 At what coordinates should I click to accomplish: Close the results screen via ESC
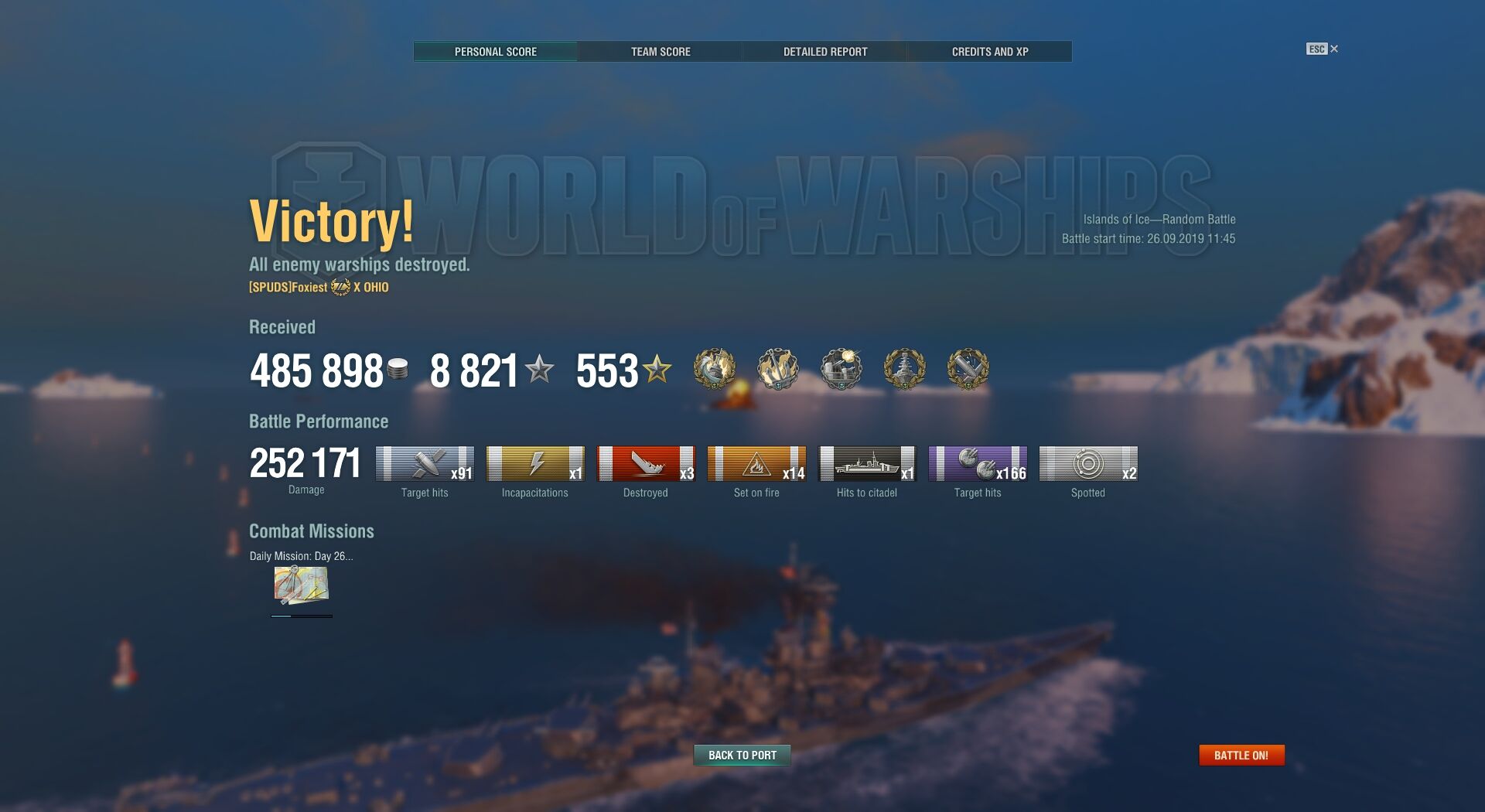(x=1323, y=49)
